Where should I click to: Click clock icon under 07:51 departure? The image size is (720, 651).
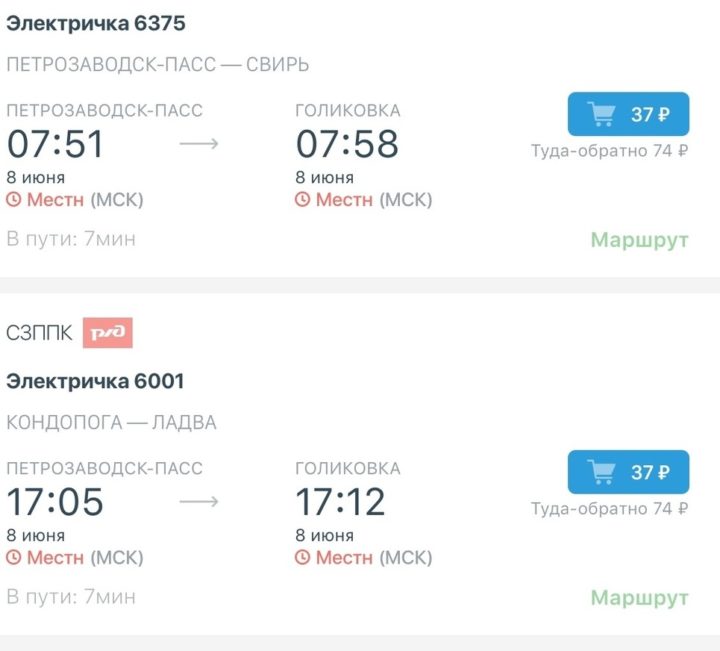pyautogui.click(x=14, y=200)
